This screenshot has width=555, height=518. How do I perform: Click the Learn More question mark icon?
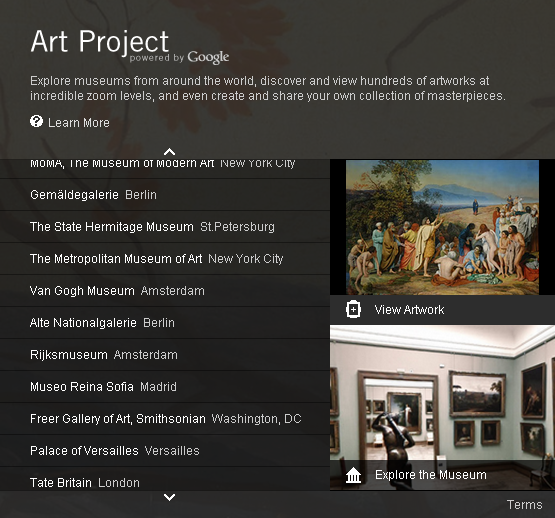click(36, 121)
